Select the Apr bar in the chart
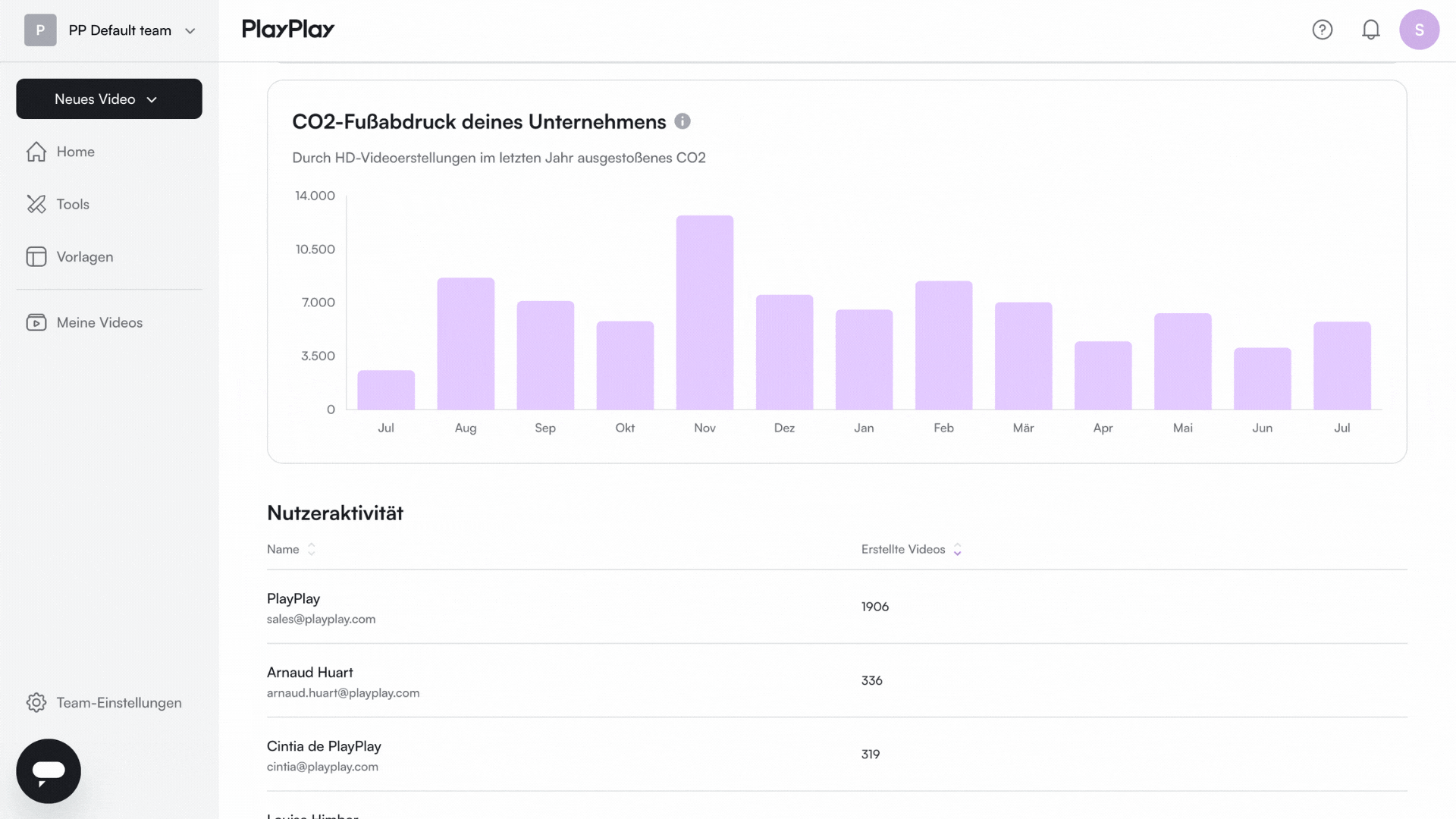The image size is (1456, 819). tap(1103, 375)
